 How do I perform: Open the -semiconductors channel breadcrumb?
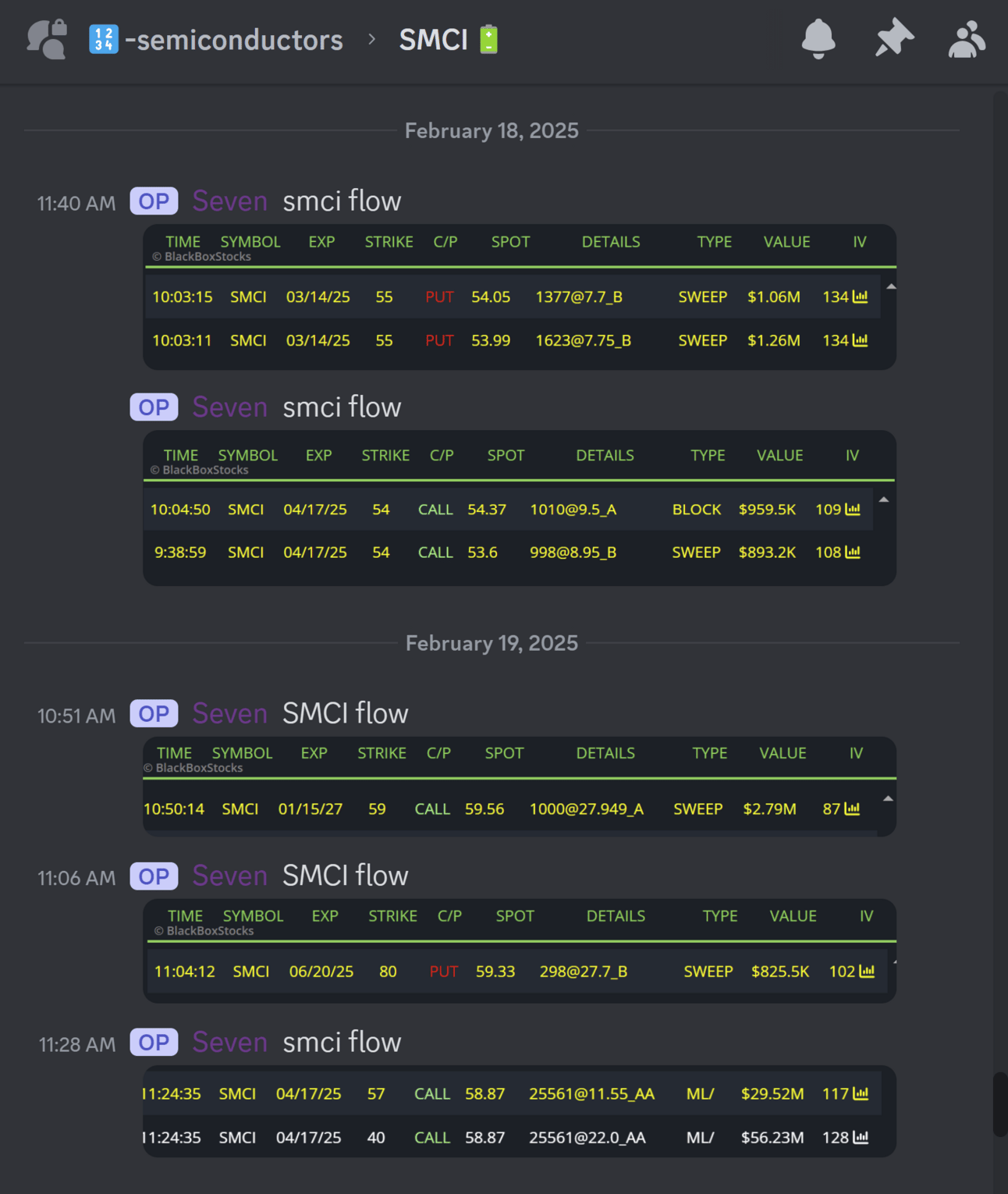coord(234,40)
